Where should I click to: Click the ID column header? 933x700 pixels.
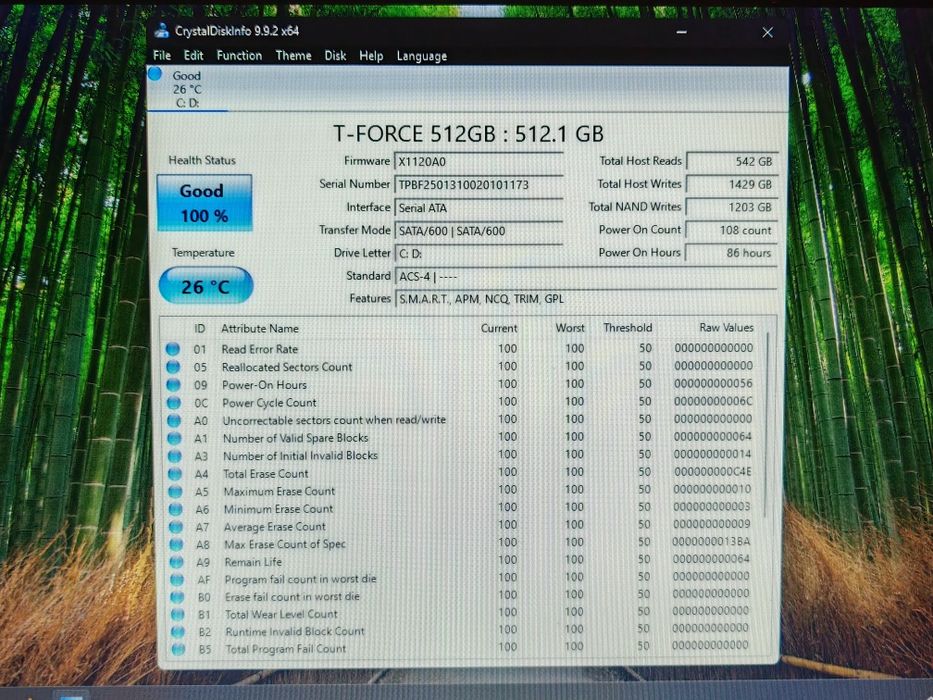tap(199, 329)
